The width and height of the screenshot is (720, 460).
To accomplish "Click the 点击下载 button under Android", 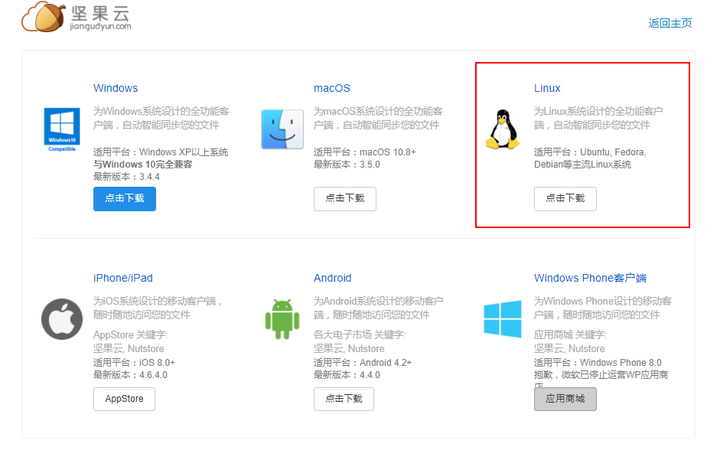I will pyautogui.click(x=344, y=399).
